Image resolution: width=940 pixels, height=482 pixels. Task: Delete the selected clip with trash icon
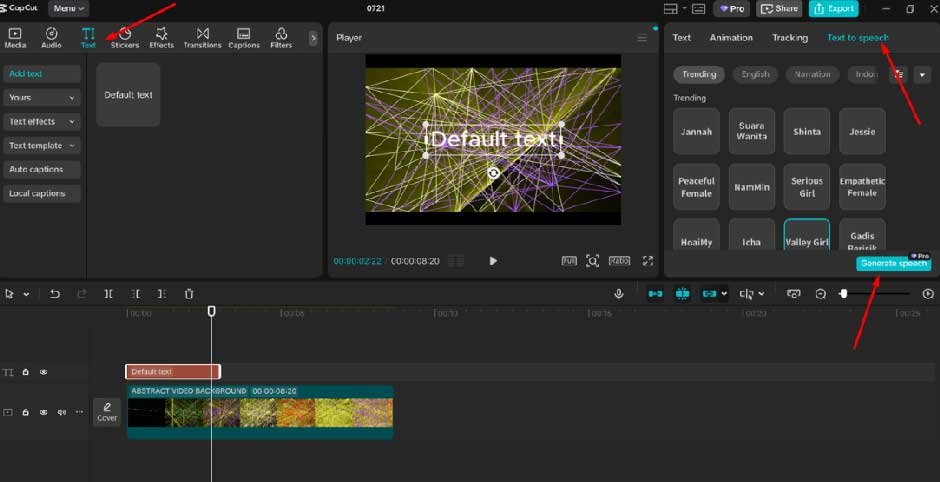click(189, 294)
